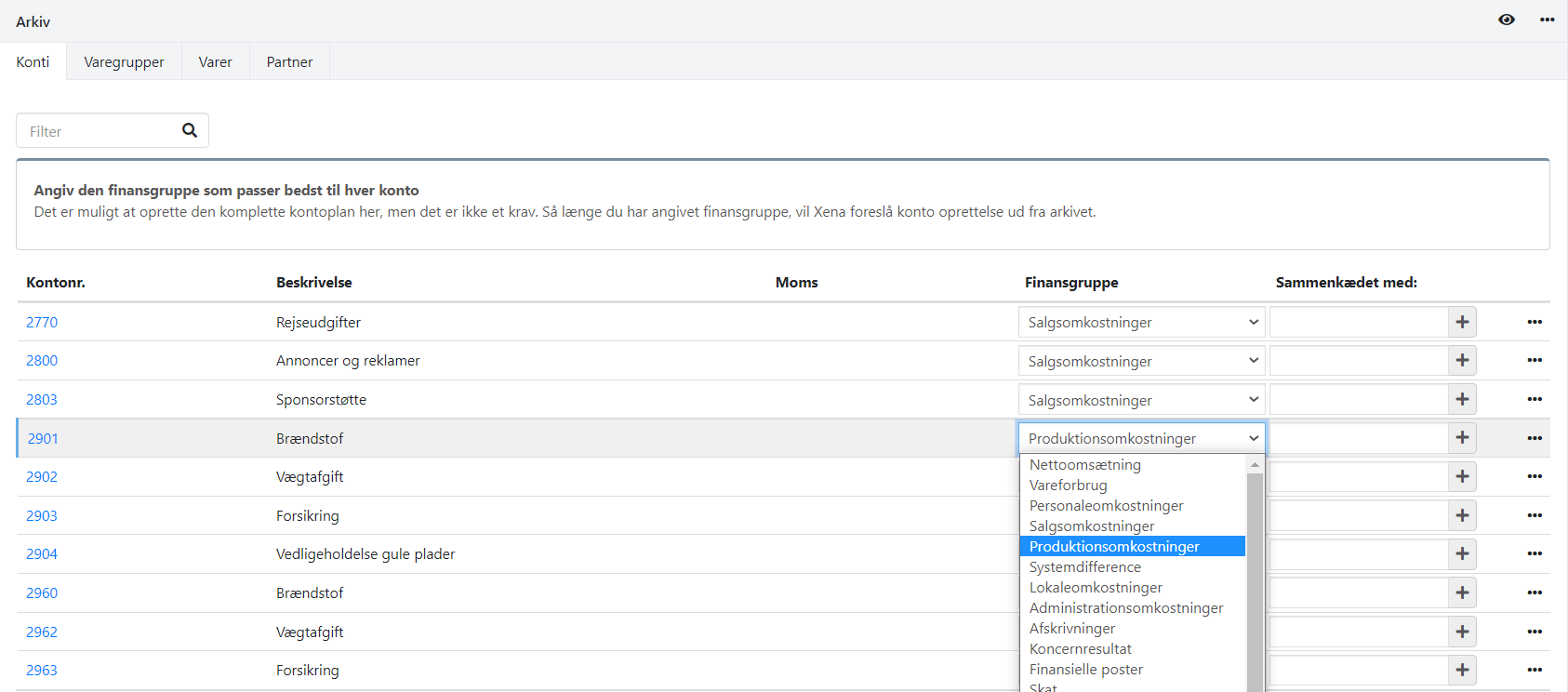Click plus button for account 2803

[x=1462, y=399]
